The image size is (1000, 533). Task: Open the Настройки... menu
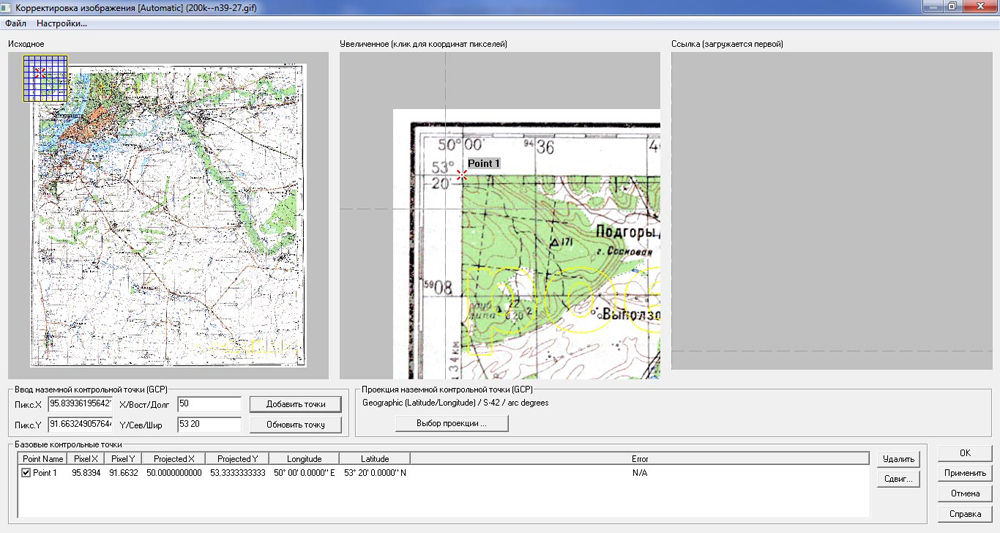pos(61,23)
